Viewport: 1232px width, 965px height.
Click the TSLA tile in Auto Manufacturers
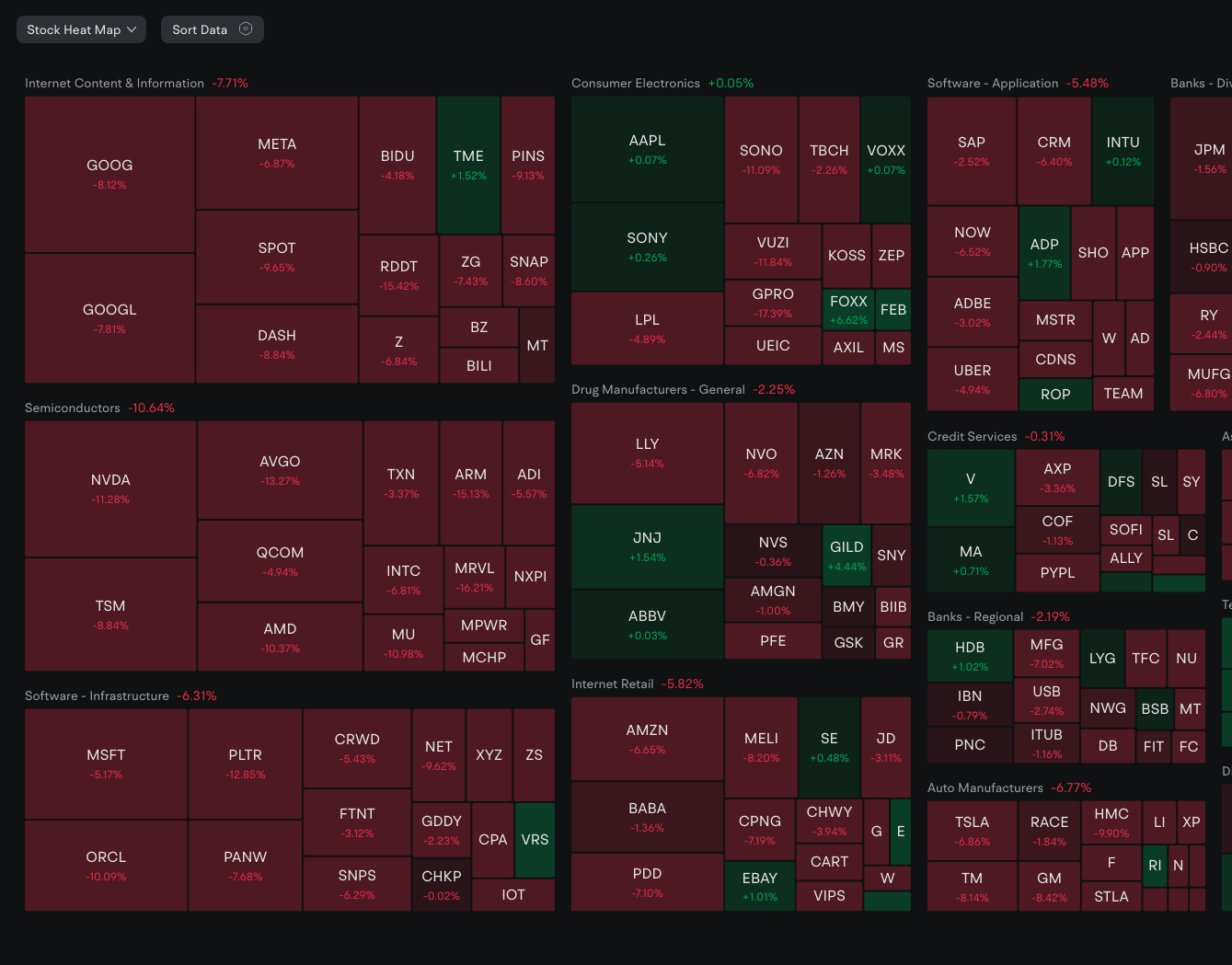coord(972,831)
